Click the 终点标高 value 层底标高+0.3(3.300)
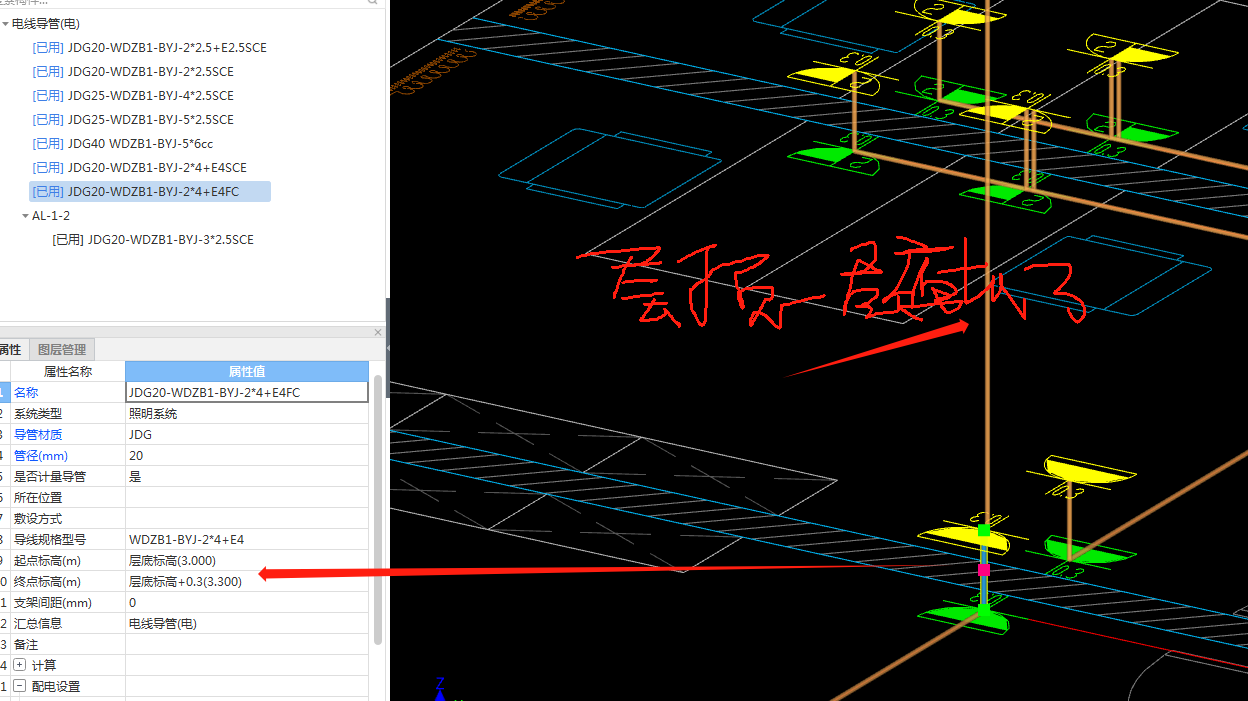The width and height of the screenshot is (1248, 701). click(247, 581)
